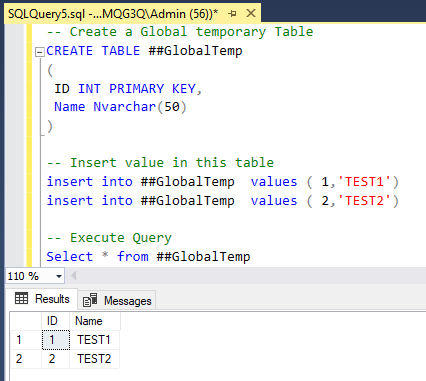Click the 'Name Nvarchar(50)' line
426x381 pixels.
(x=120, y=107)
